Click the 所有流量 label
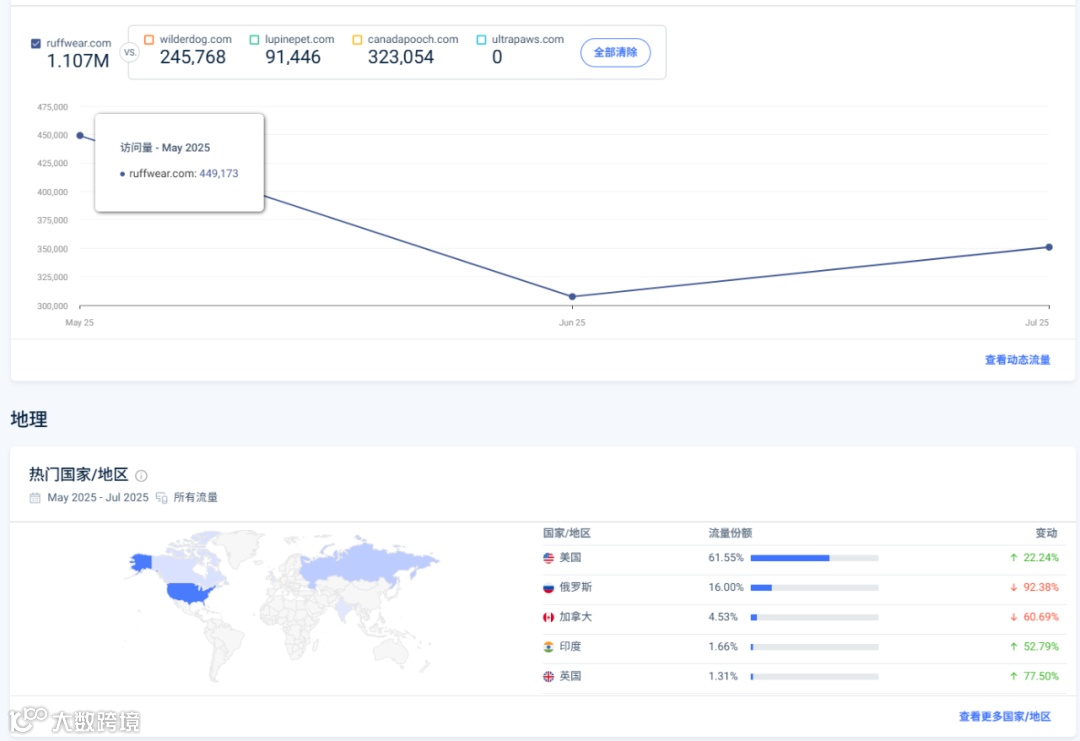1080x741 pixels. (196, 497)
